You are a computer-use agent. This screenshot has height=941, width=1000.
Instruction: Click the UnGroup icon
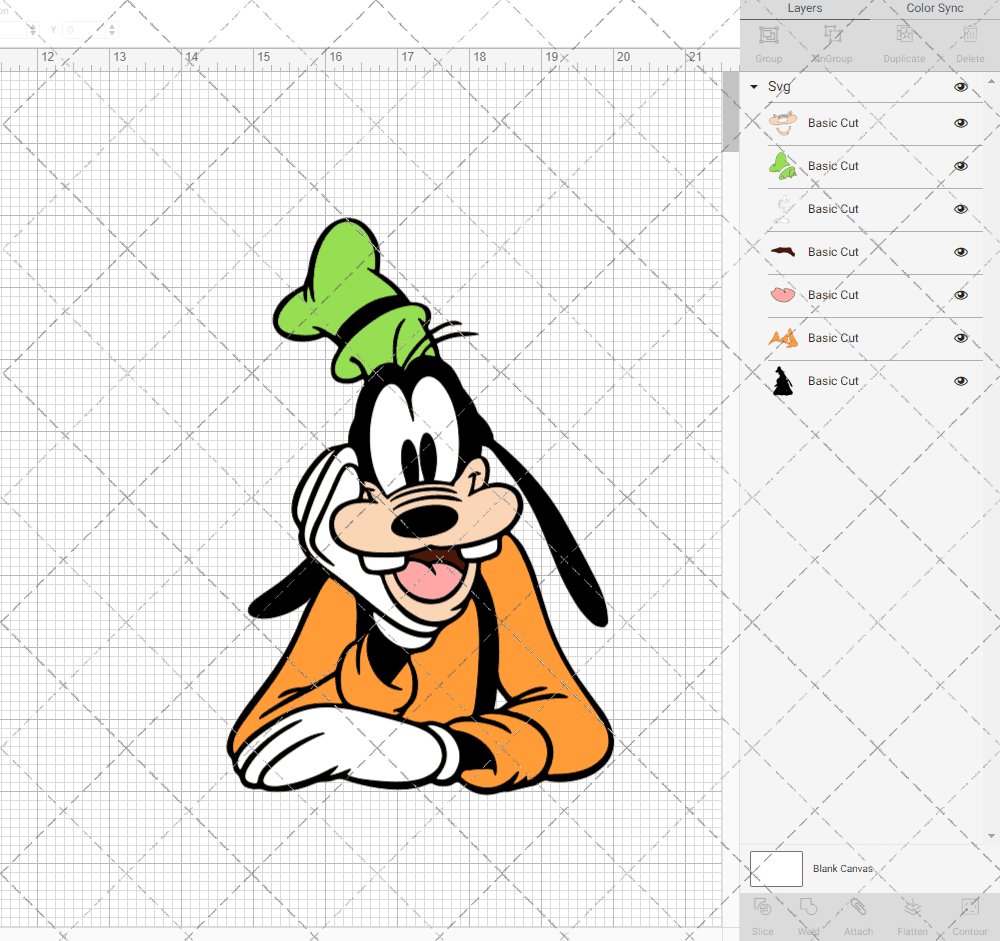832,34
